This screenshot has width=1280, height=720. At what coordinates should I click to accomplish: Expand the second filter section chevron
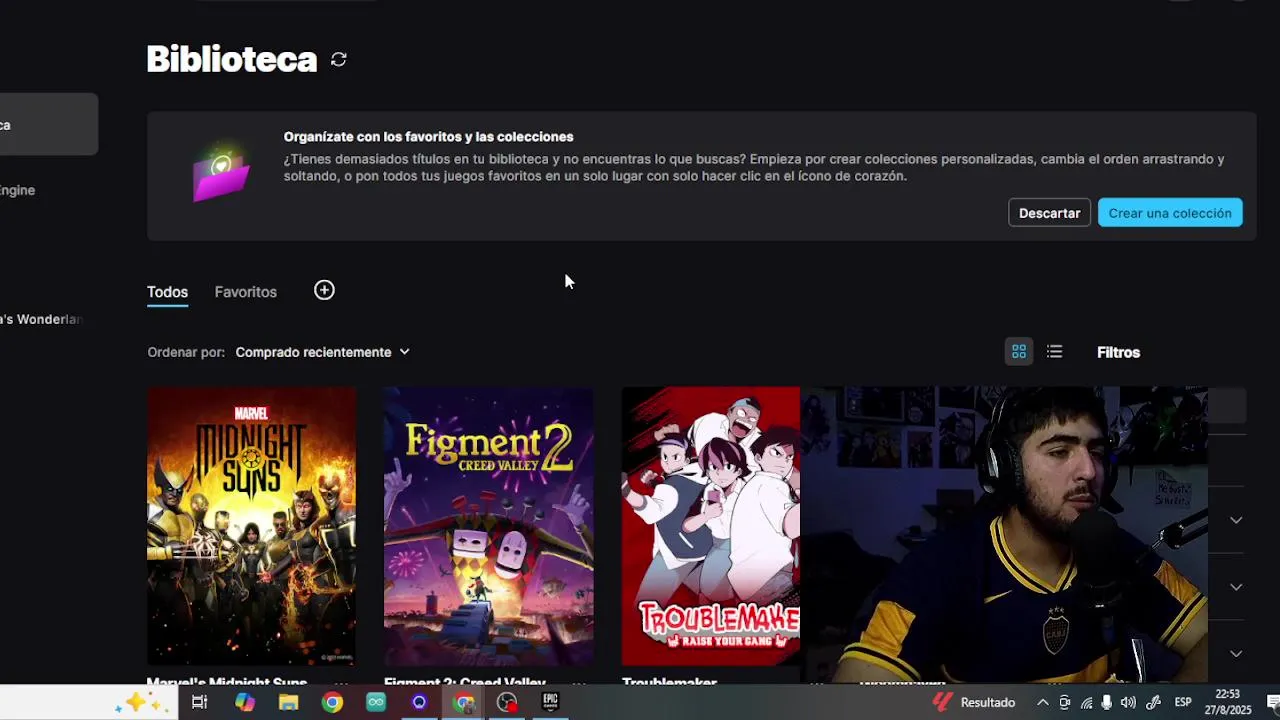coord(1236,587)
